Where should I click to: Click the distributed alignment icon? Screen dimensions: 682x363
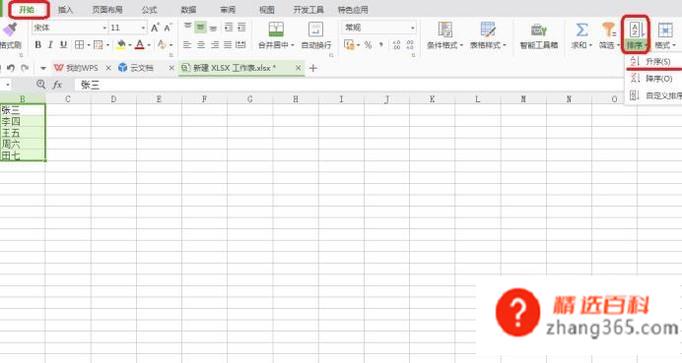pos(241,45)
